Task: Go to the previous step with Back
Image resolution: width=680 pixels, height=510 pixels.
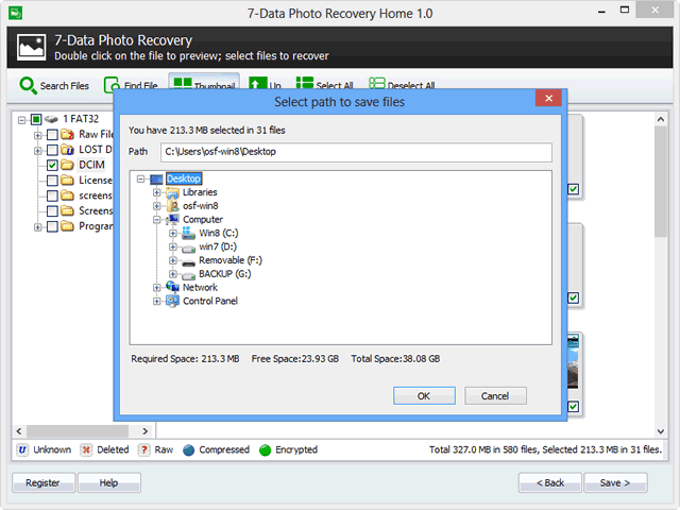Action: (x=550, y=483)
